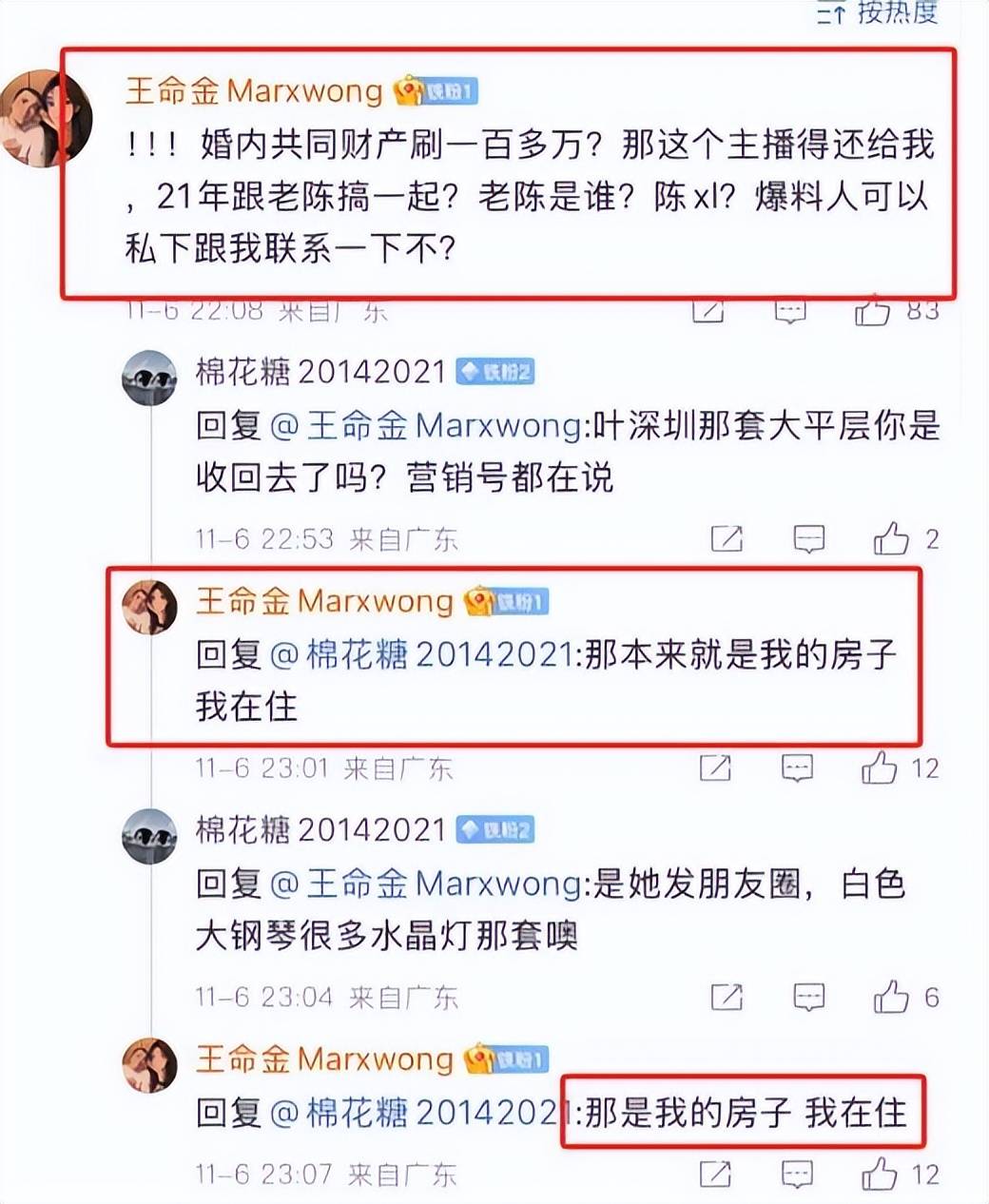Share the 22:53 comment by 棉花糖
The height and width of the screenshot is (1204, 989).
tap(727, 539)
